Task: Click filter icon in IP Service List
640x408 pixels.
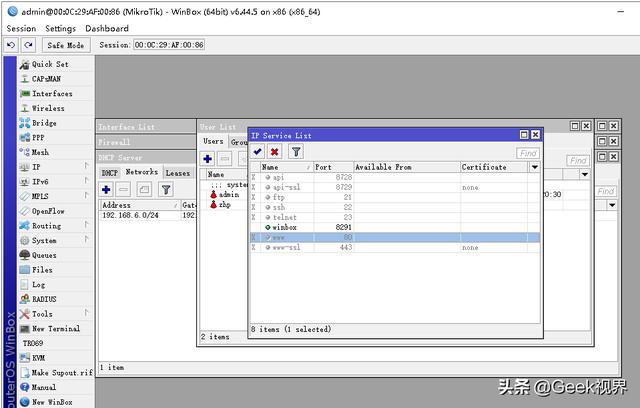Action: click(x=296, y=152)
